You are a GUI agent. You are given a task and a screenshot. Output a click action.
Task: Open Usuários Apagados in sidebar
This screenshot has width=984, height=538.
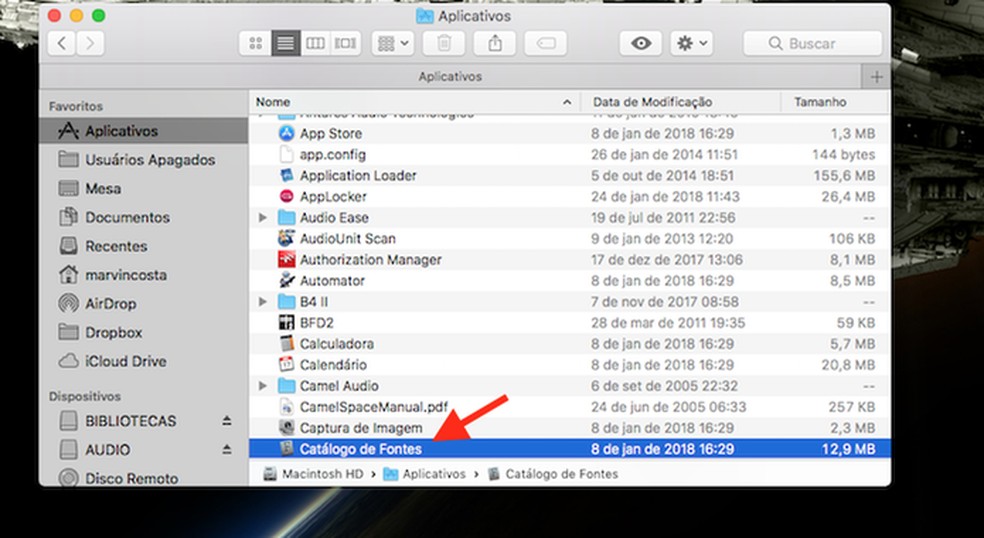click(x=143, y=159)
